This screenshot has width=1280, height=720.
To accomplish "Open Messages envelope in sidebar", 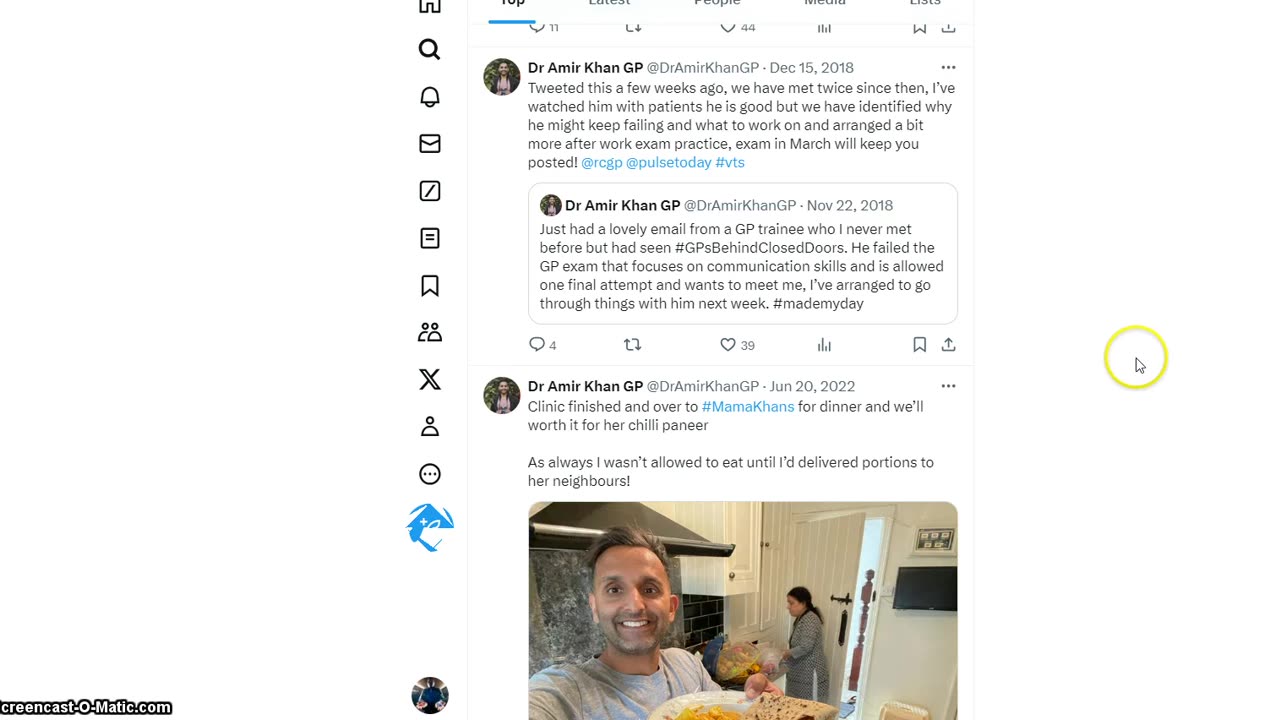I will point(430,144).
